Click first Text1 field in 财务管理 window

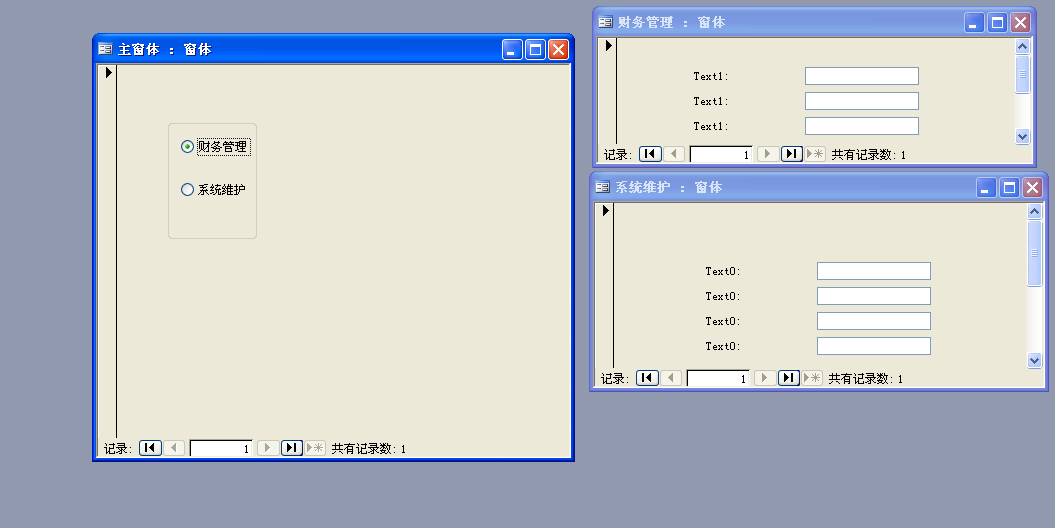[x=862, y=76]
